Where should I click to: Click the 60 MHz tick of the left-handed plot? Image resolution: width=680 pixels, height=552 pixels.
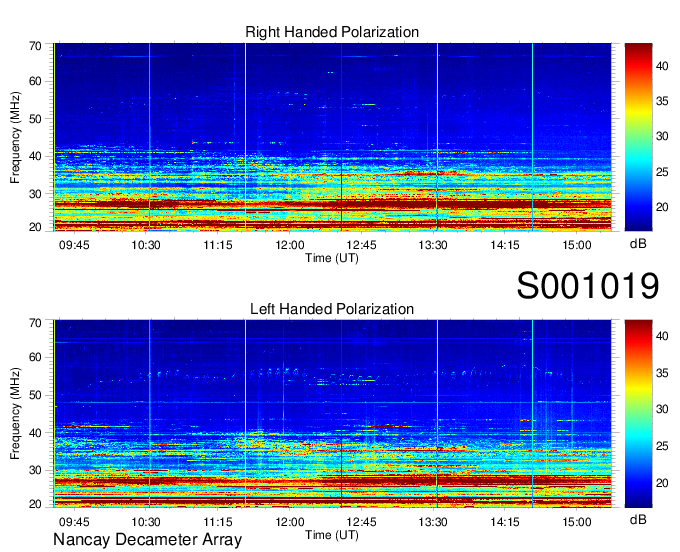pyautogui.click(x=35, y=357)
